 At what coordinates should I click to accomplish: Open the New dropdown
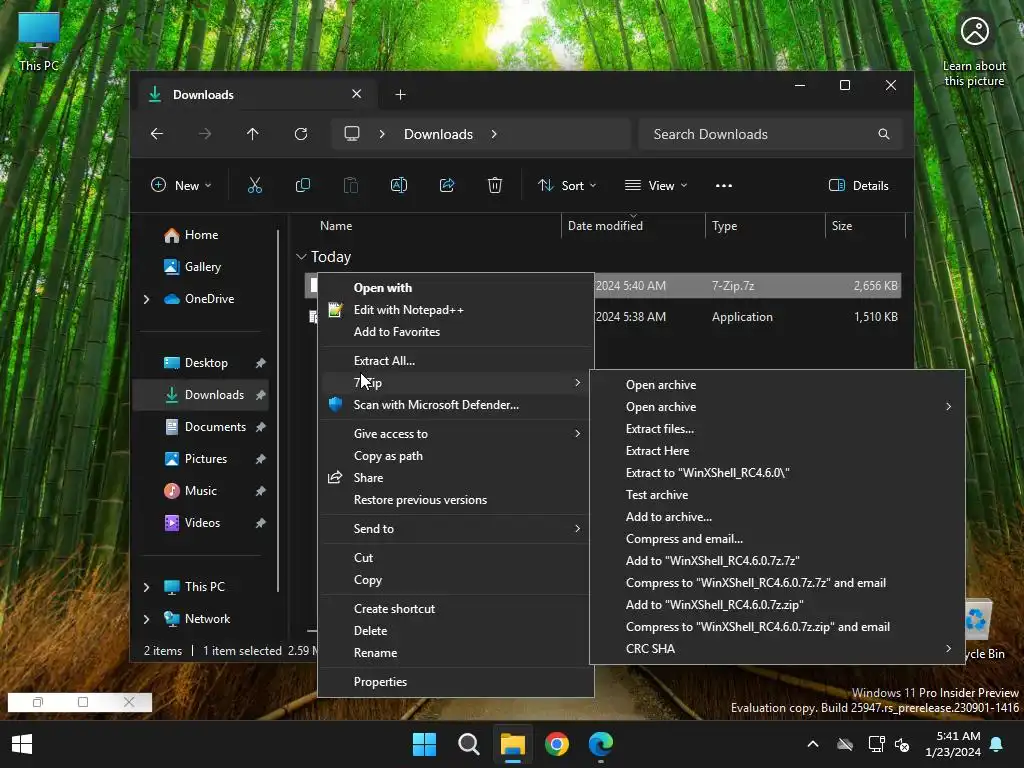(181, 185)
